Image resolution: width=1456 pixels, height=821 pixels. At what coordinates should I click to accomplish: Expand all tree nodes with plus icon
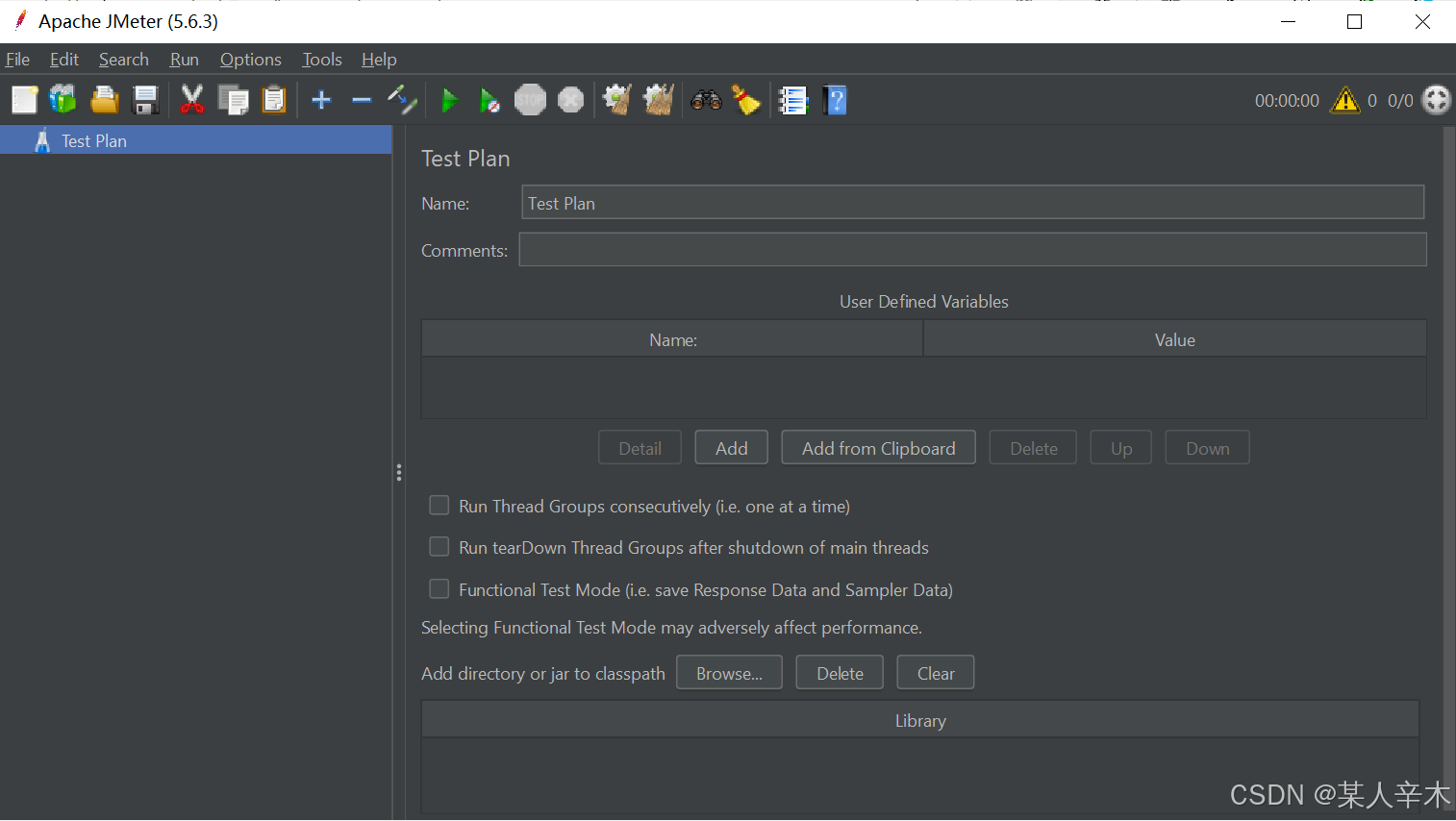[321, 100]
